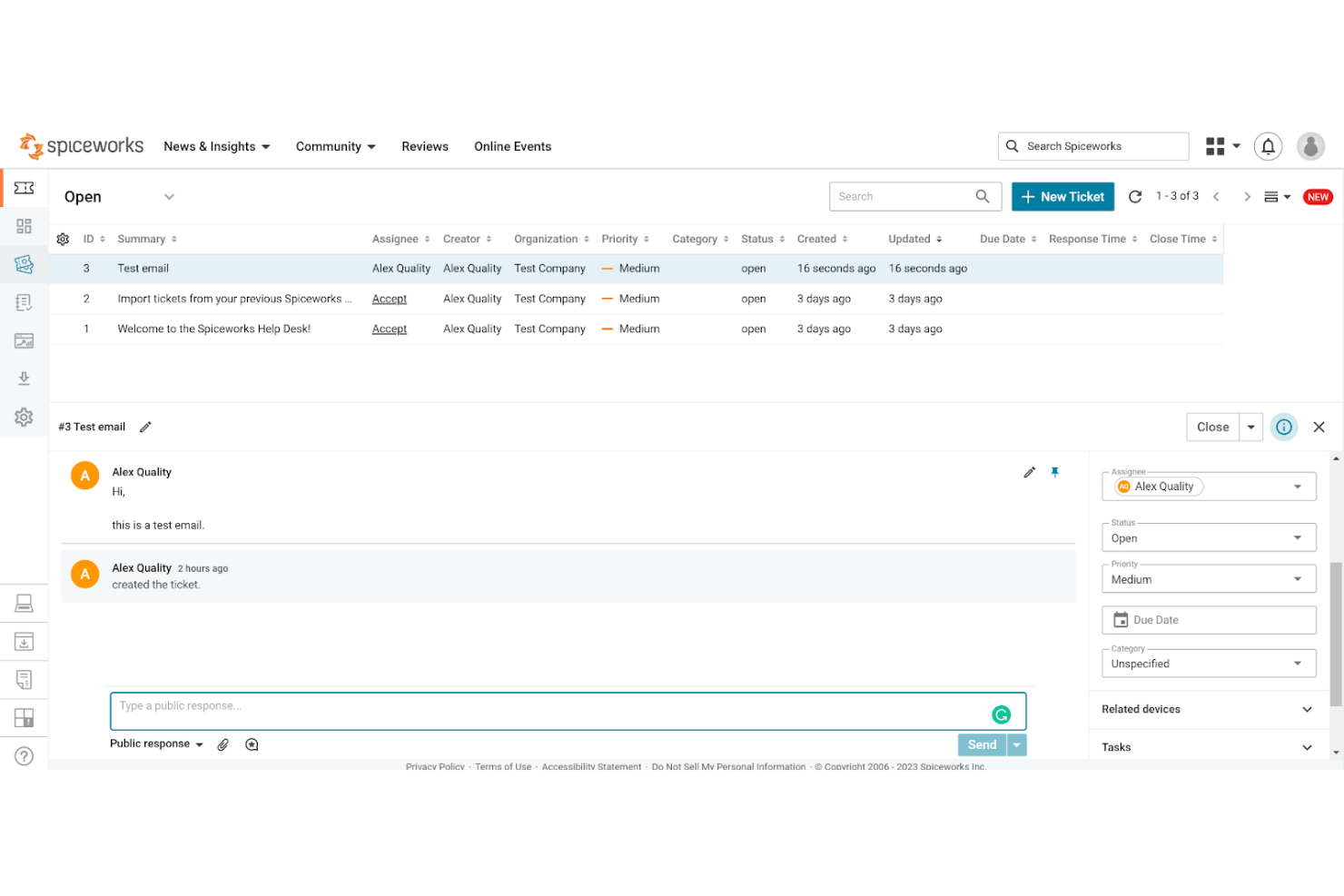Open the Status dropdown showing Open
This screenshot has width=1344, height=896.
(x=1208, y=537)
